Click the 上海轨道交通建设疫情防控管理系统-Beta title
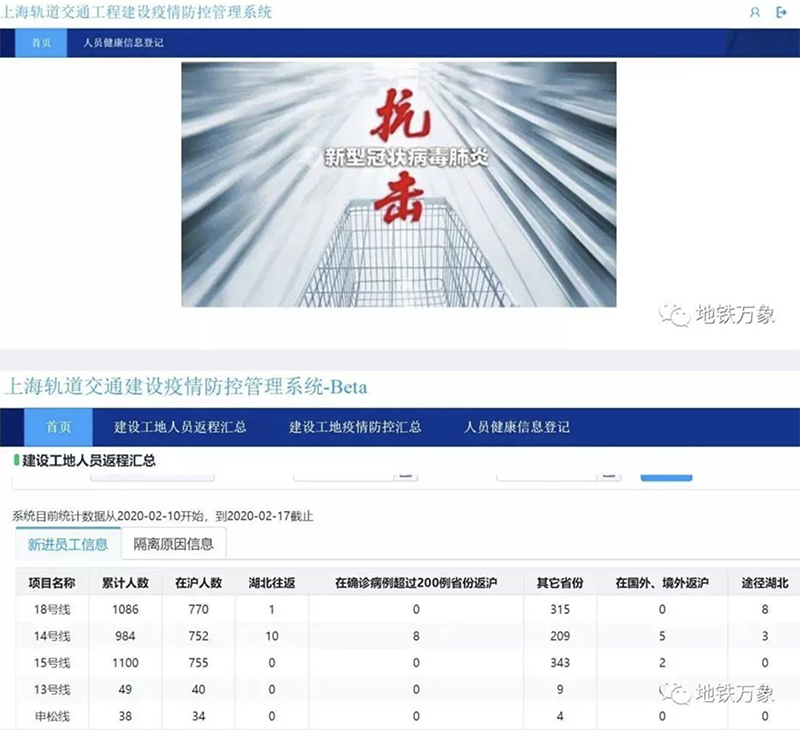The image size is (800, 730). click(186, 387)
